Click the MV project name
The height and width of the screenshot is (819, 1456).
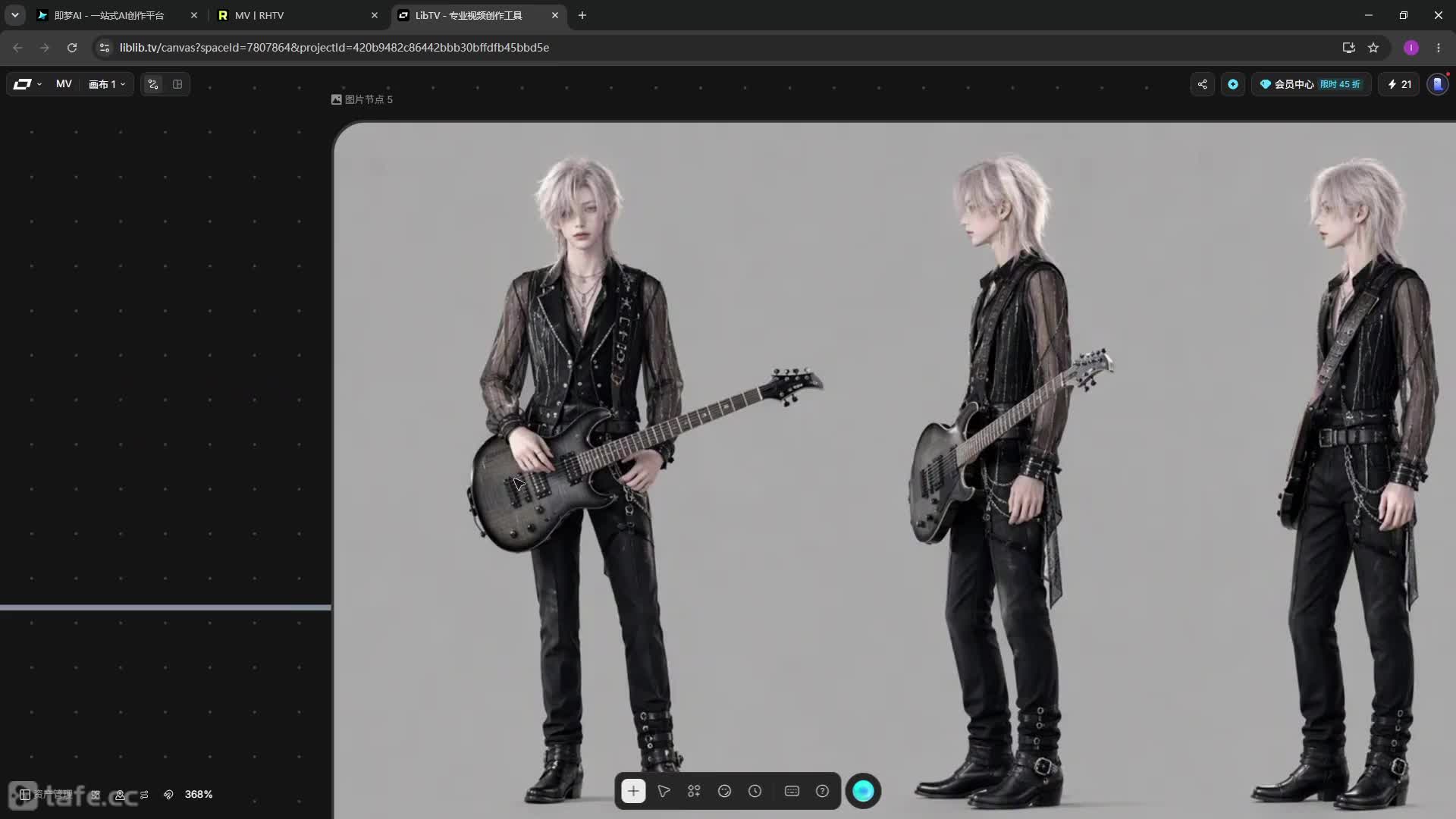(64, 84)
